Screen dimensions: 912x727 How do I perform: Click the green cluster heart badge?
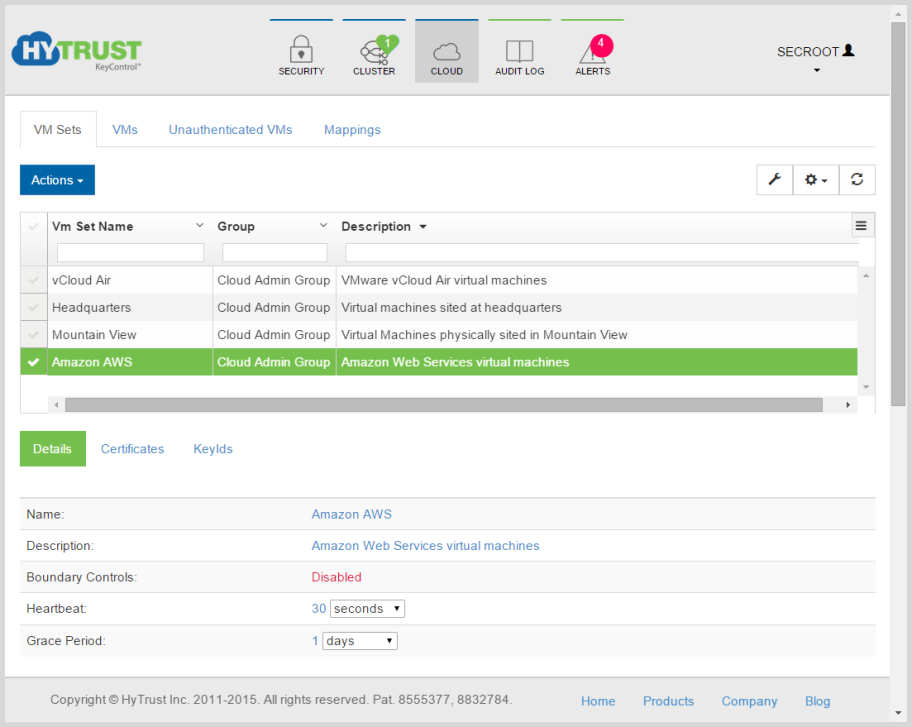(x=387, y=44)
